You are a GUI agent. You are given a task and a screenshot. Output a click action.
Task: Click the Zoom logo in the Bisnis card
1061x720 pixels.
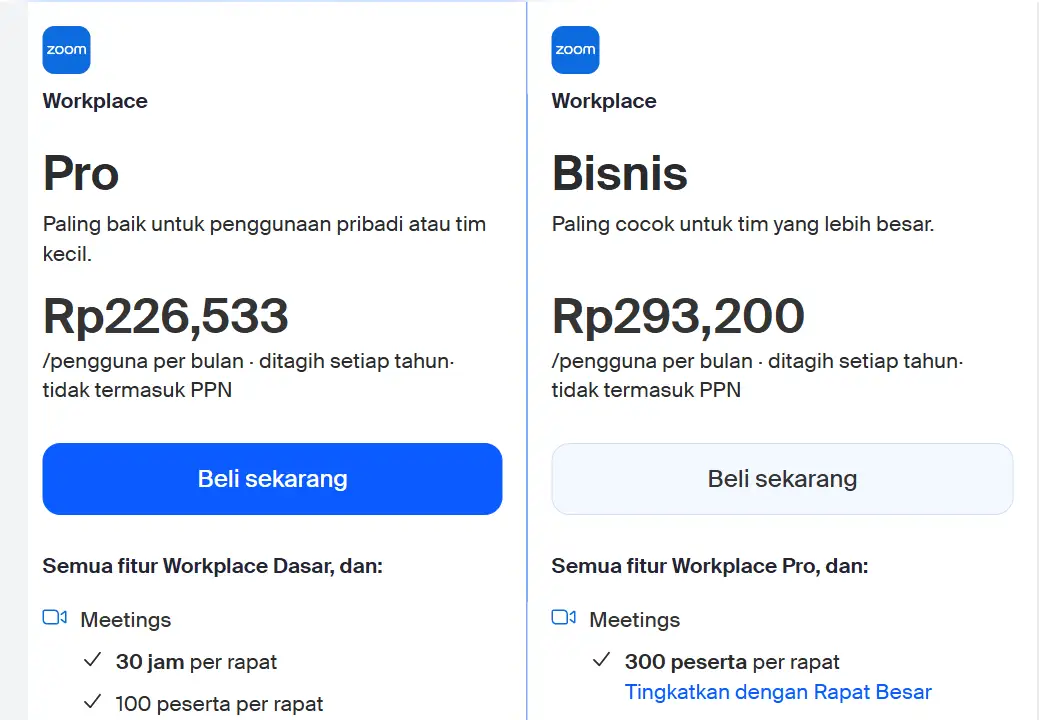pyautogui.click(x=575, y=50)
